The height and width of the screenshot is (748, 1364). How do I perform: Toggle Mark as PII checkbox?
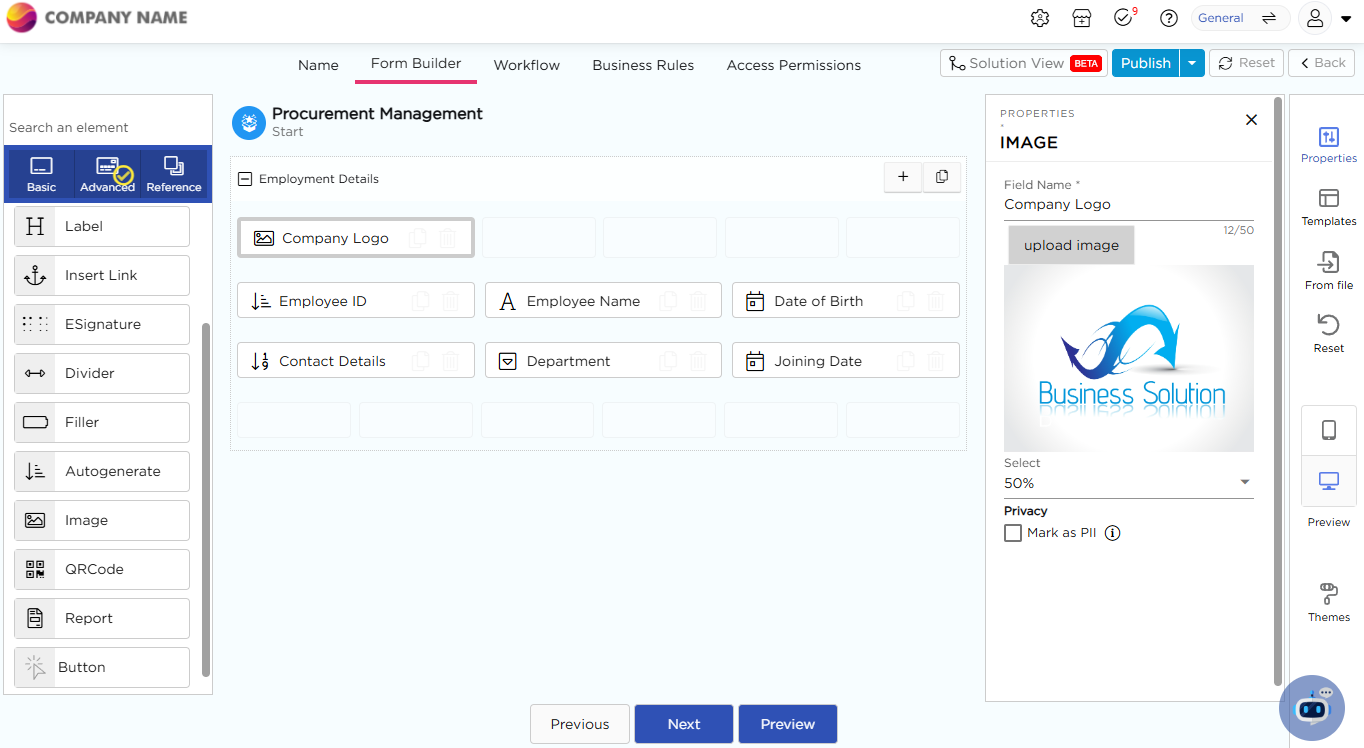(1013, 533)
